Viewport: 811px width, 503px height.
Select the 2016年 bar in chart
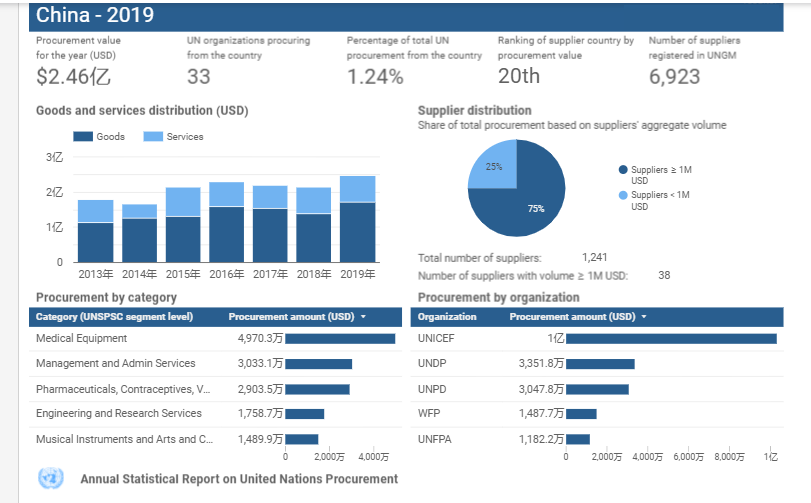[227, 222]
